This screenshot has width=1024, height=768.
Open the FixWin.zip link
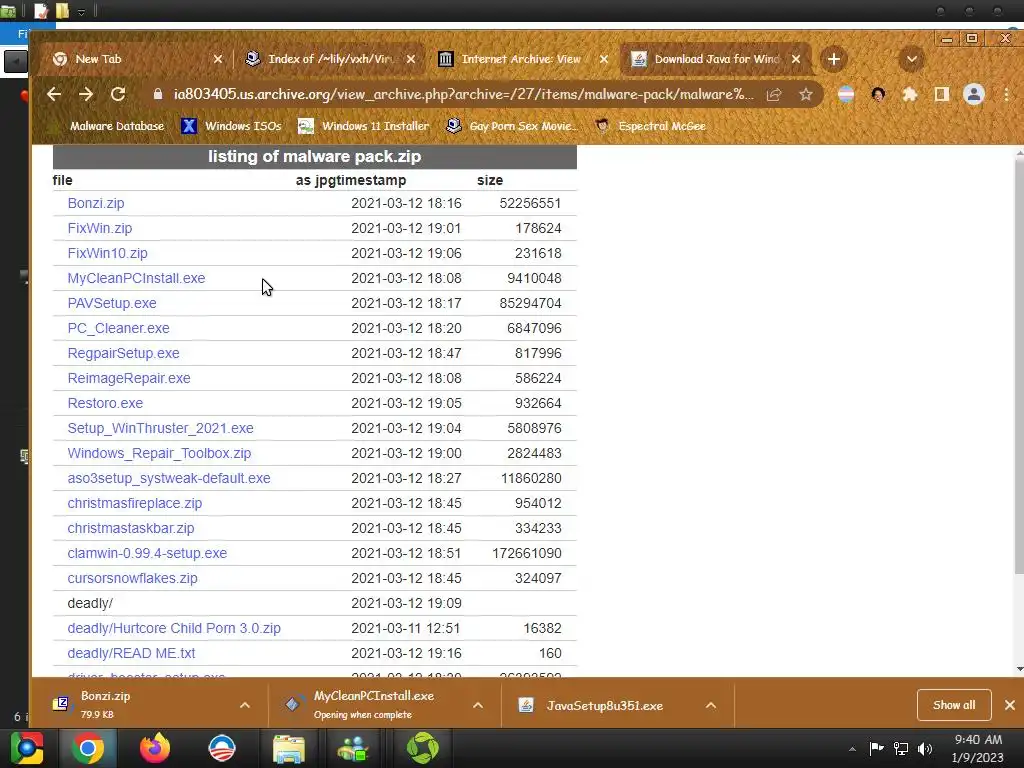(x=100, y=228)
